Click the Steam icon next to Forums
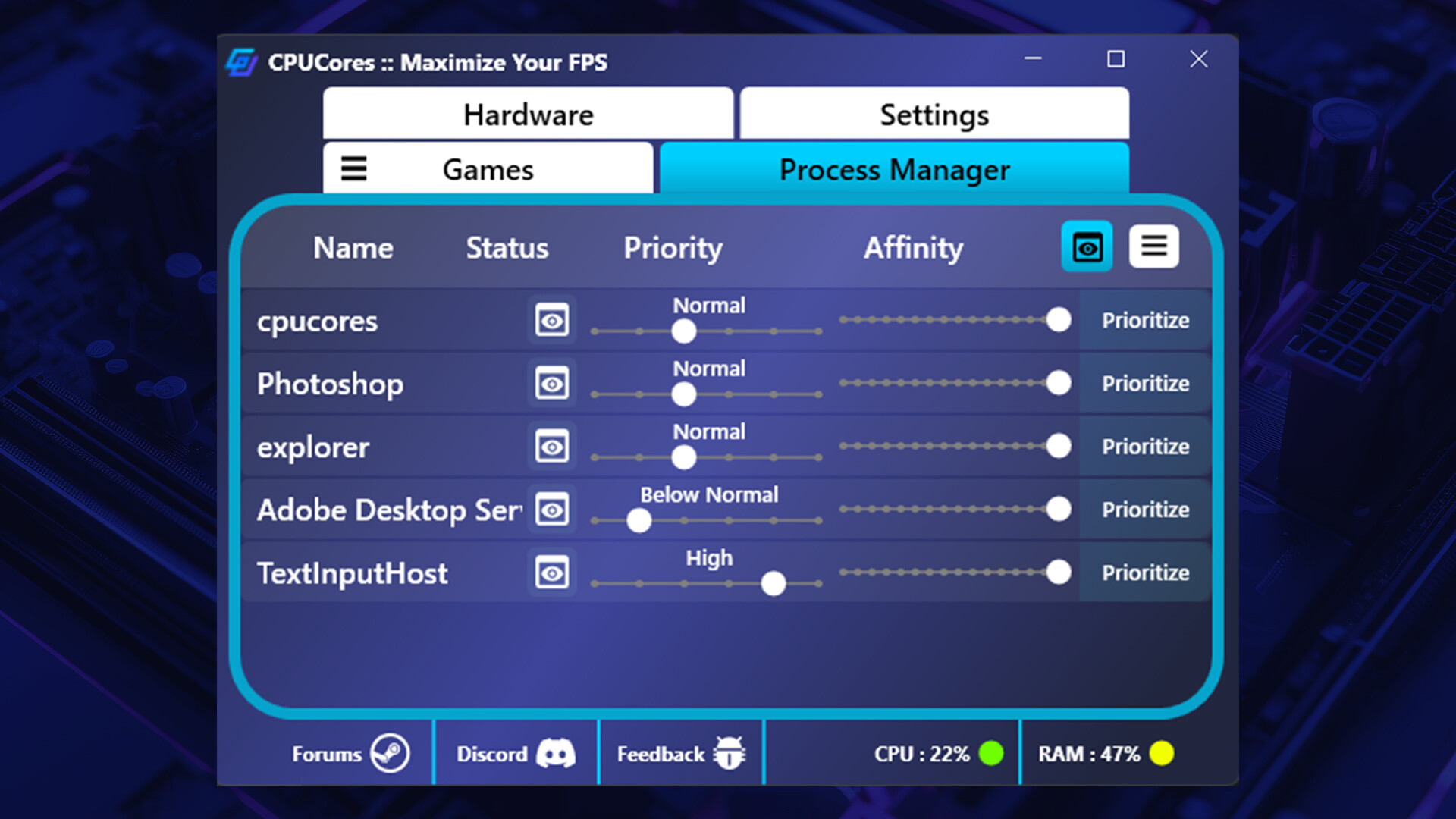Screen dimensions: 1456x819 pos(390,753)
